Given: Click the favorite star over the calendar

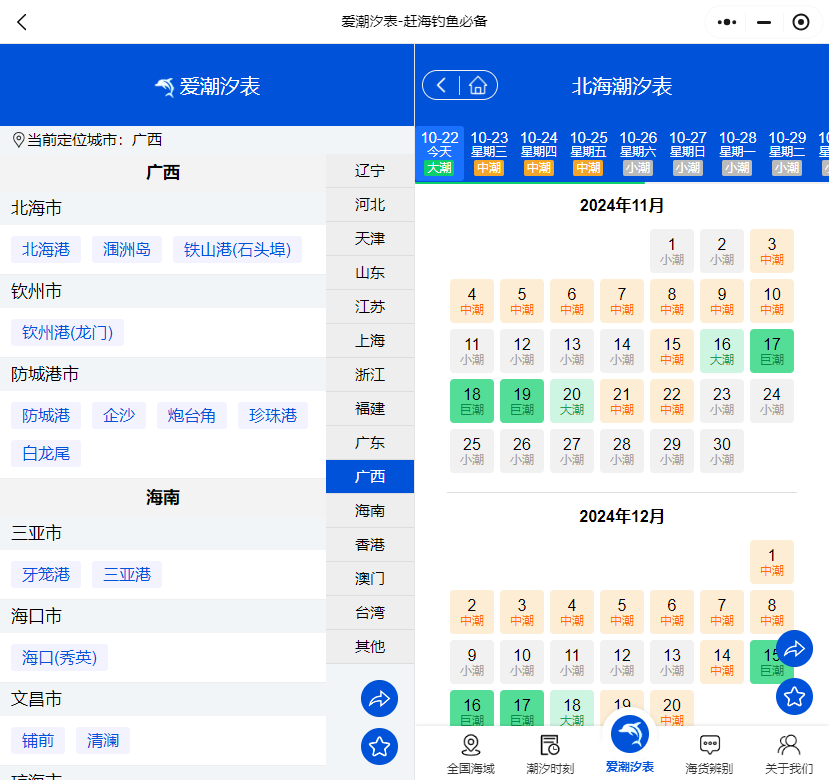Looking at the screenshot, I should click(794, 696).
